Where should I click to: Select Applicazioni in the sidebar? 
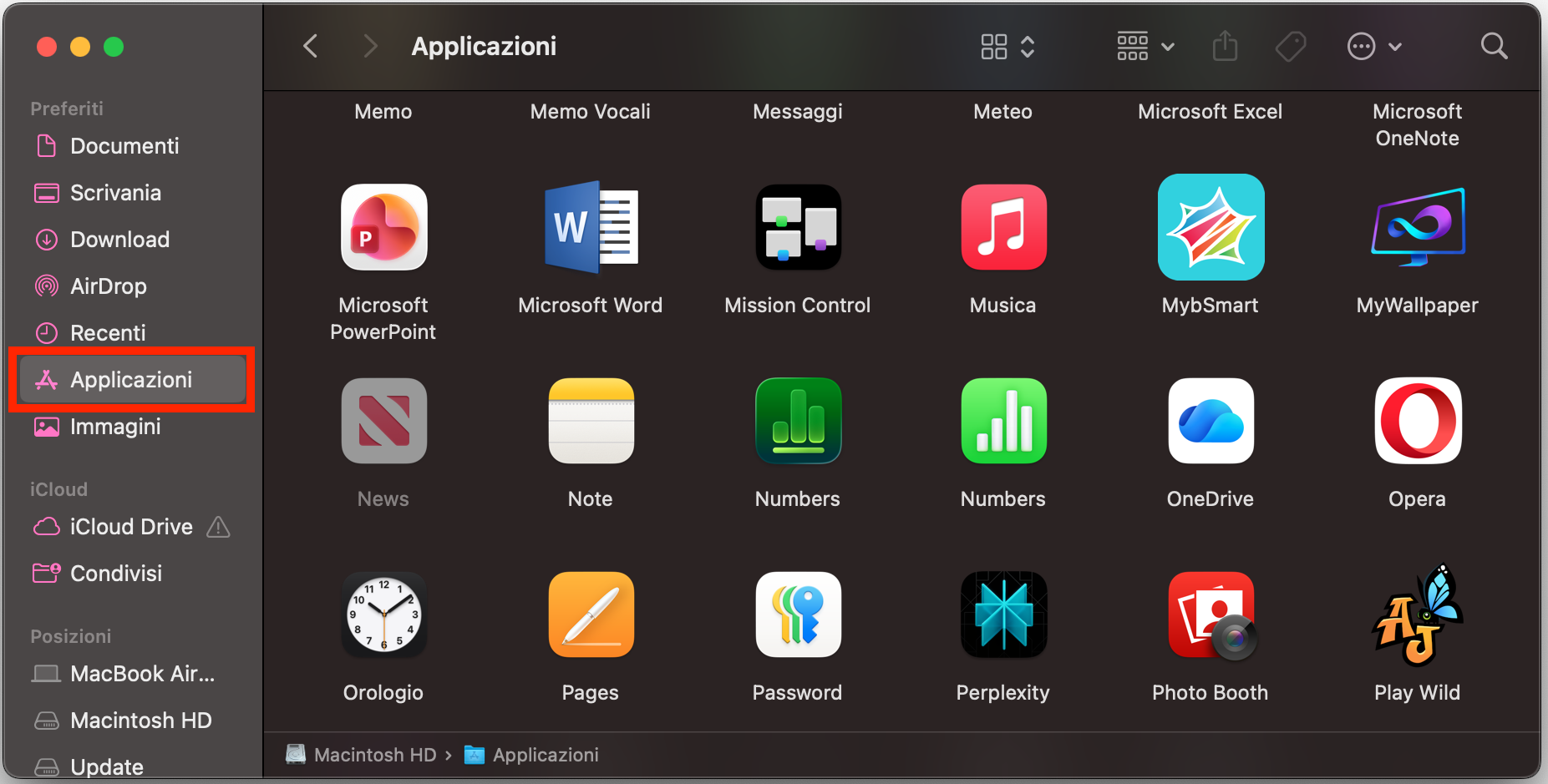(x=134, y=380)
